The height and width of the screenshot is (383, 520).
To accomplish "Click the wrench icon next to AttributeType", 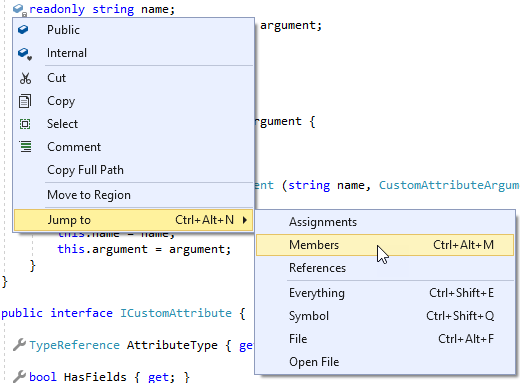I will point(19,345).
